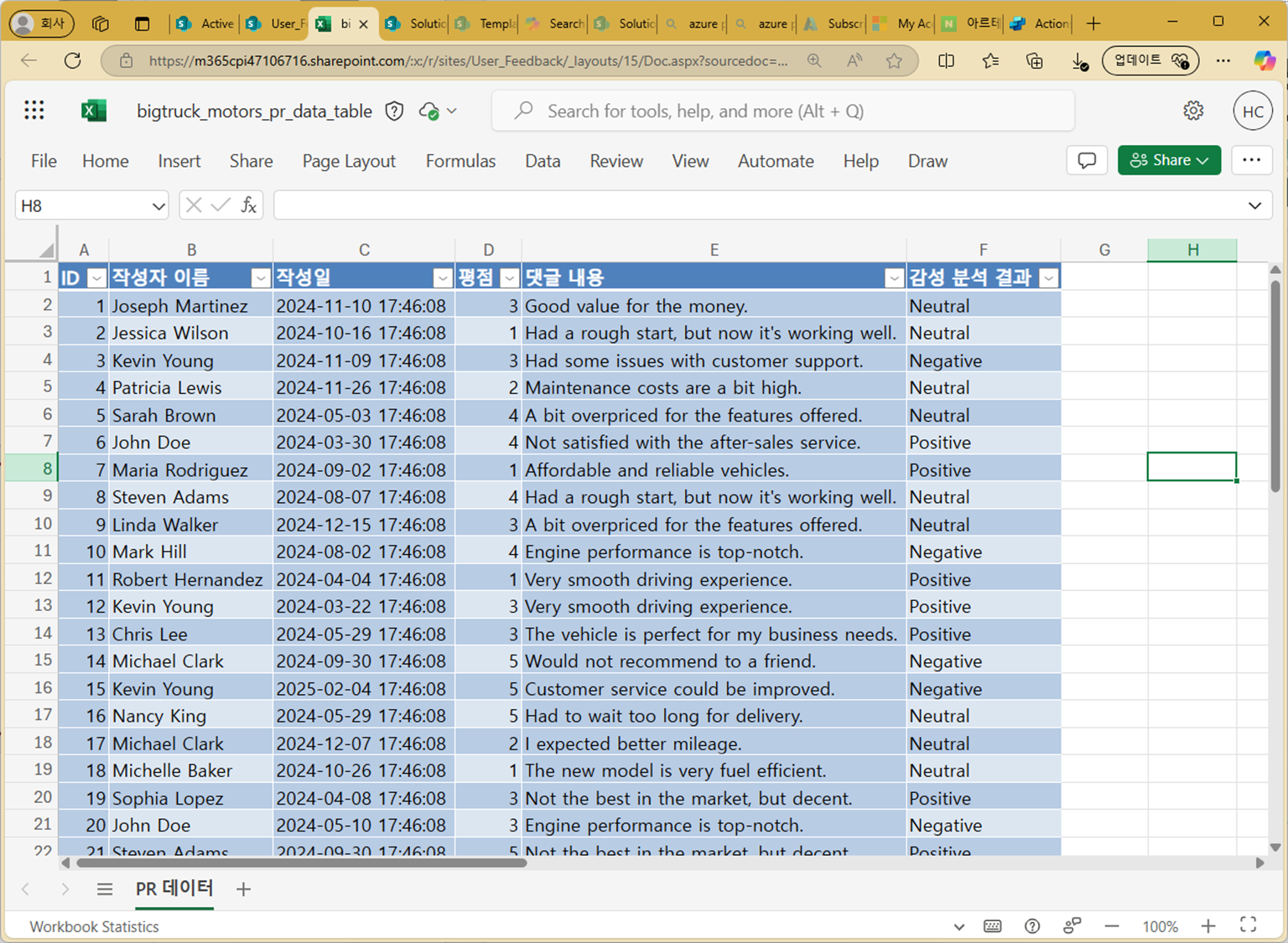This screenshot has width=1288, height=943.
Task: Open the Copilot icon in browser toolbar
Action: [x=1265, y=60]
